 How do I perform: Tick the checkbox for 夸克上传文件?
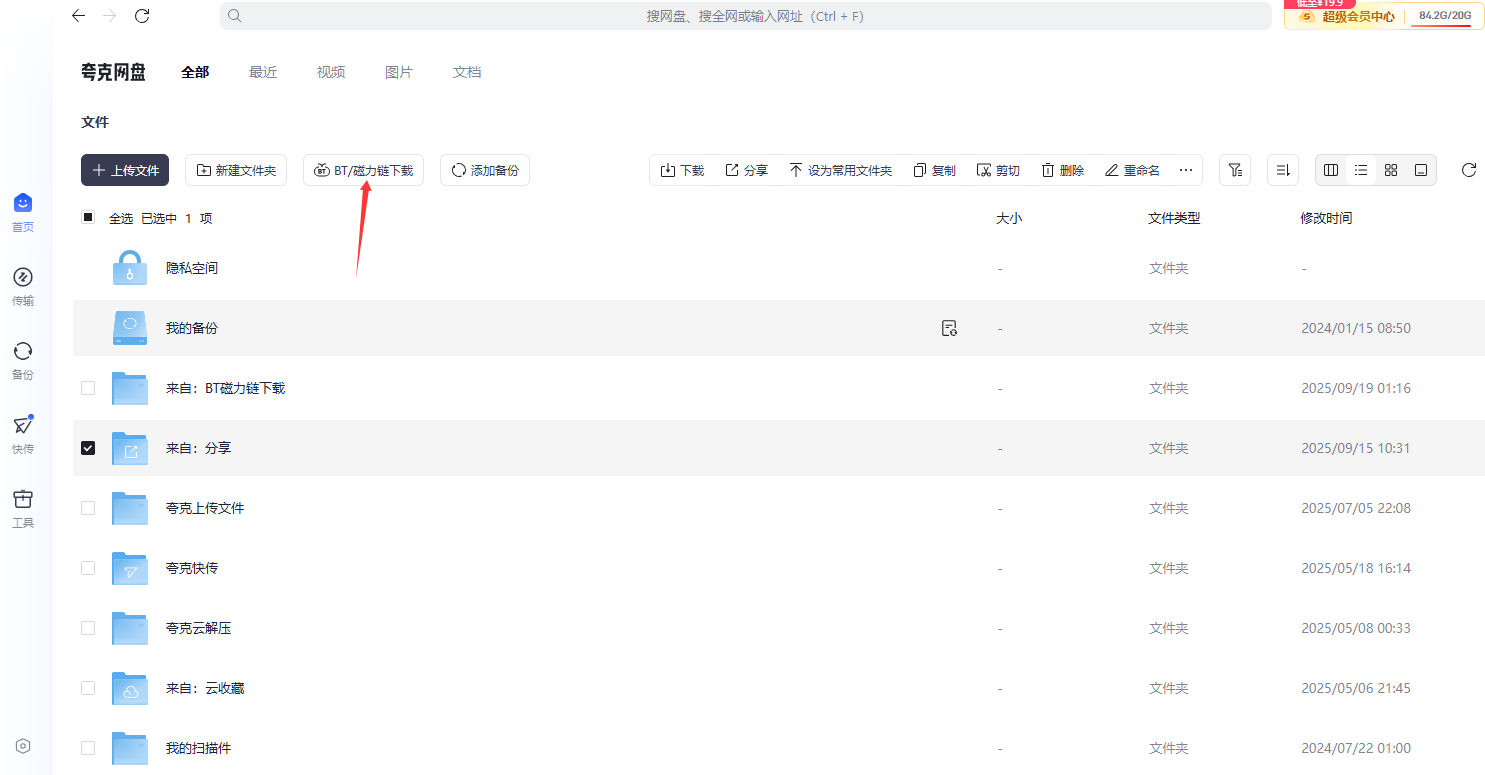(x=88, y=508)
